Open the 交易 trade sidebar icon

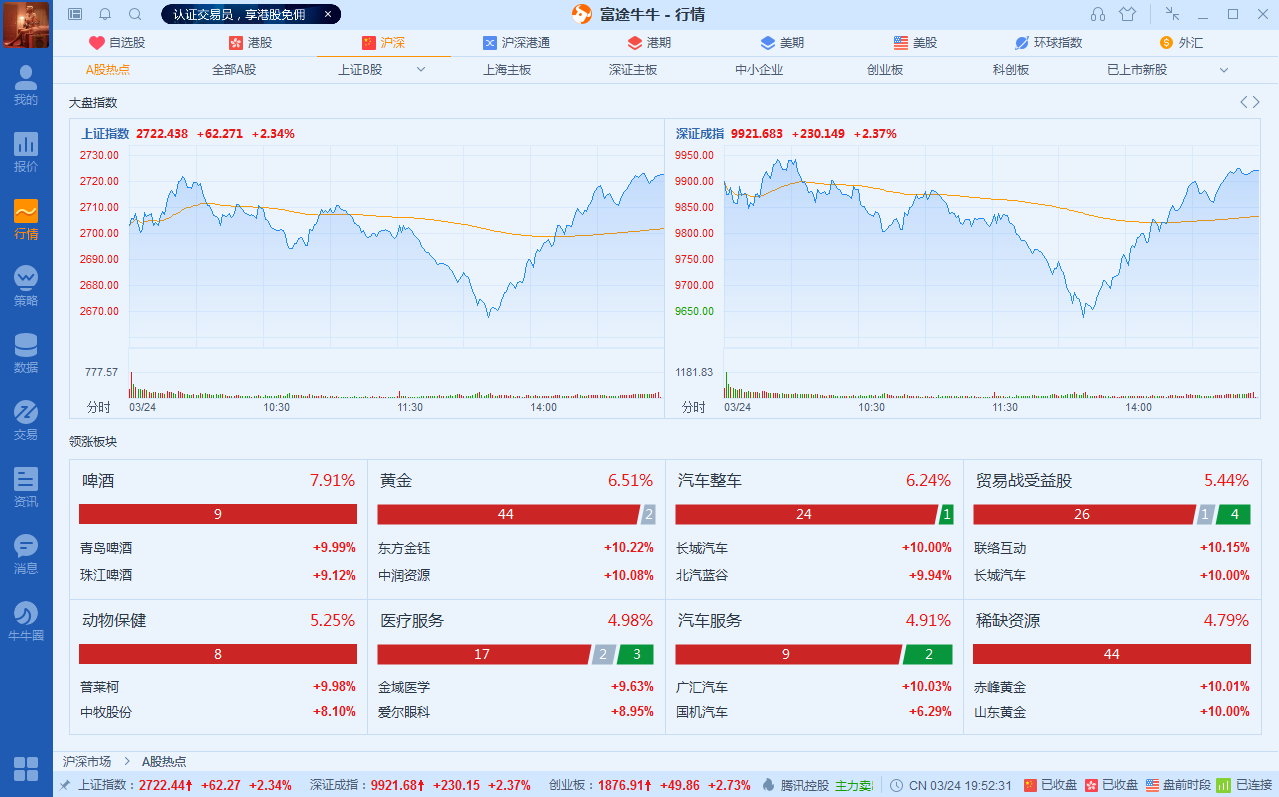coord(26,420)
